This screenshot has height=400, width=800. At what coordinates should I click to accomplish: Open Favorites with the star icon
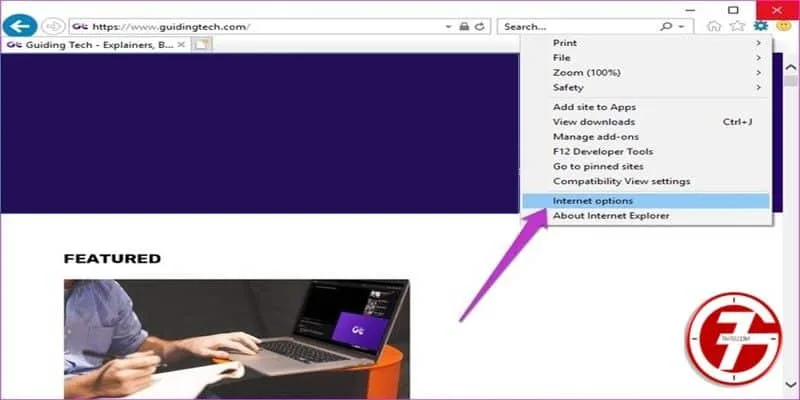pyautogui.click(x=737, y=26)
